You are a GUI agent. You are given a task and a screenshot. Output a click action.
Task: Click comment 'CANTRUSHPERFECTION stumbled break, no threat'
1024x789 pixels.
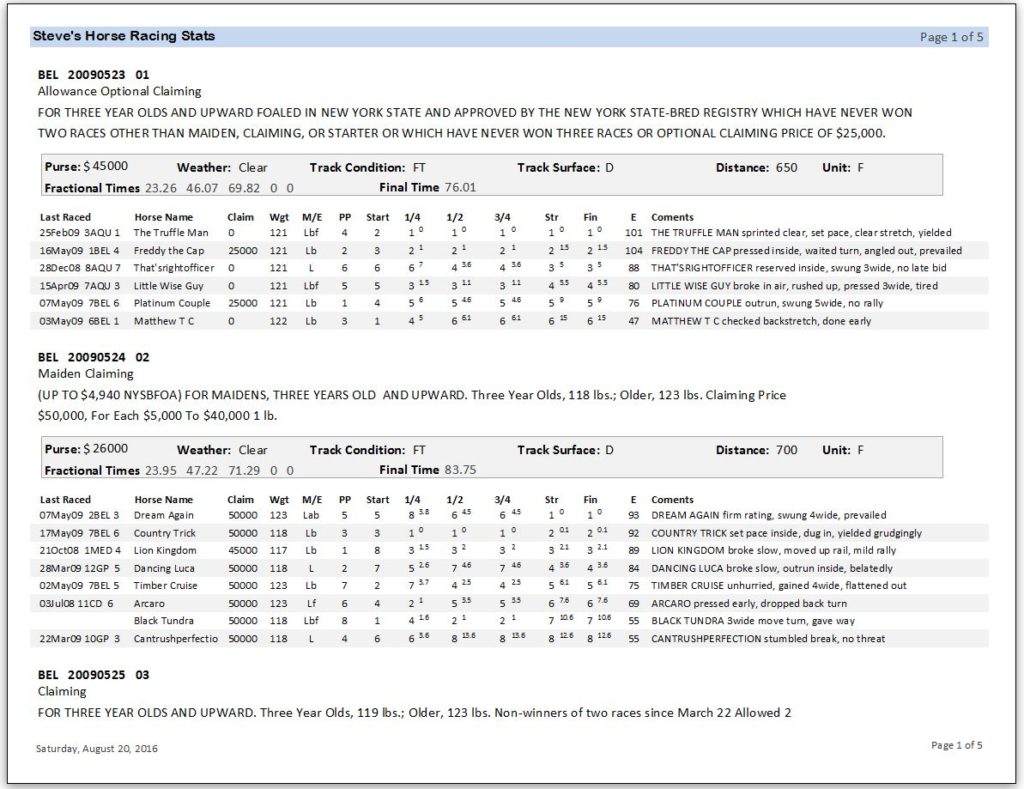pyautogui.click(x=768, y=639)
